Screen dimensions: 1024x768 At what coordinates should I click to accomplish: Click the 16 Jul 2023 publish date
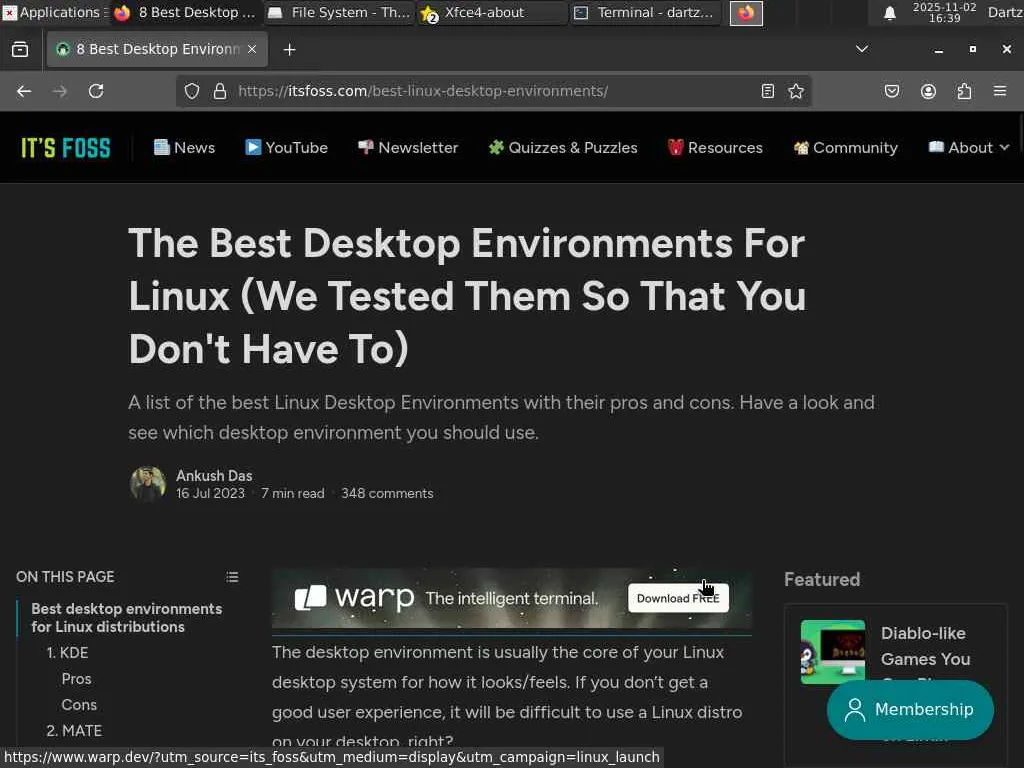coord(210,494)
